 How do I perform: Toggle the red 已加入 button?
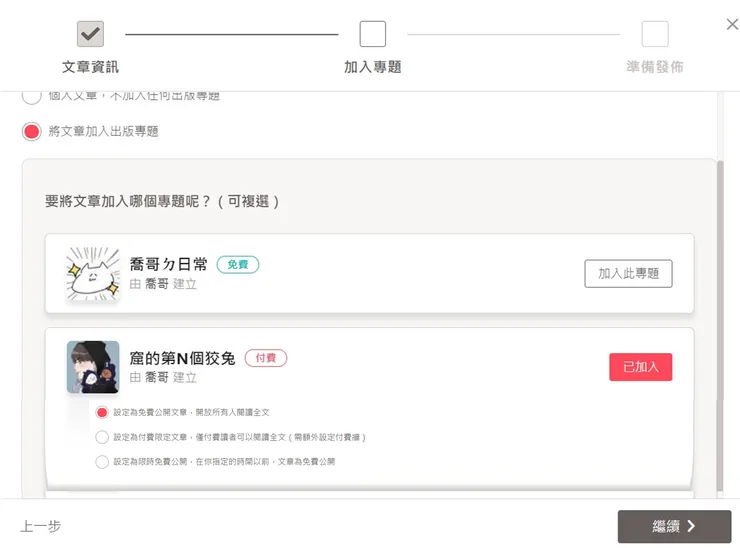point(640,367)
